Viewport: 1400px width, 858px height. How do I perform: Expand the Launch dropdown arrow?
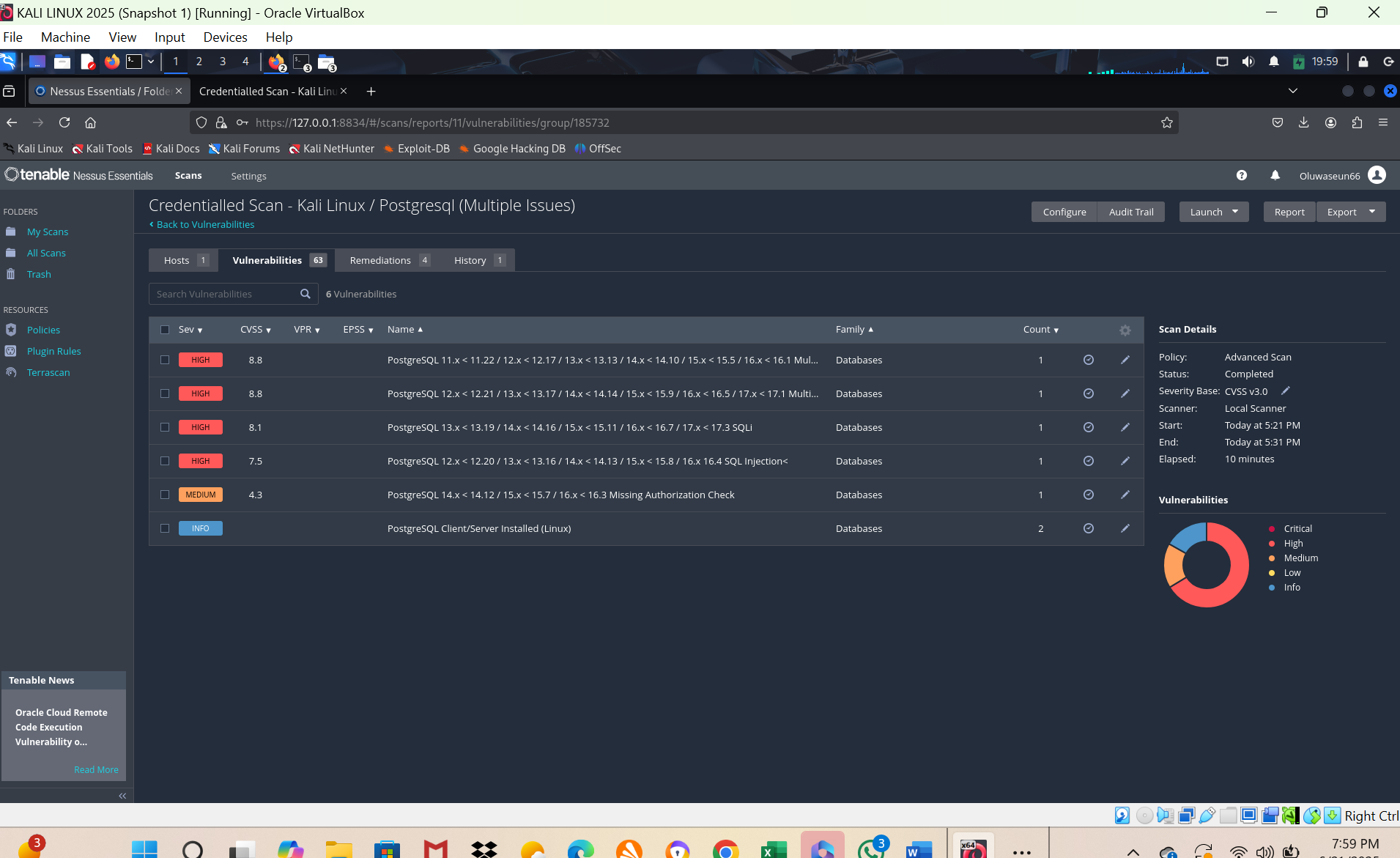click(x=1235, y=212)
